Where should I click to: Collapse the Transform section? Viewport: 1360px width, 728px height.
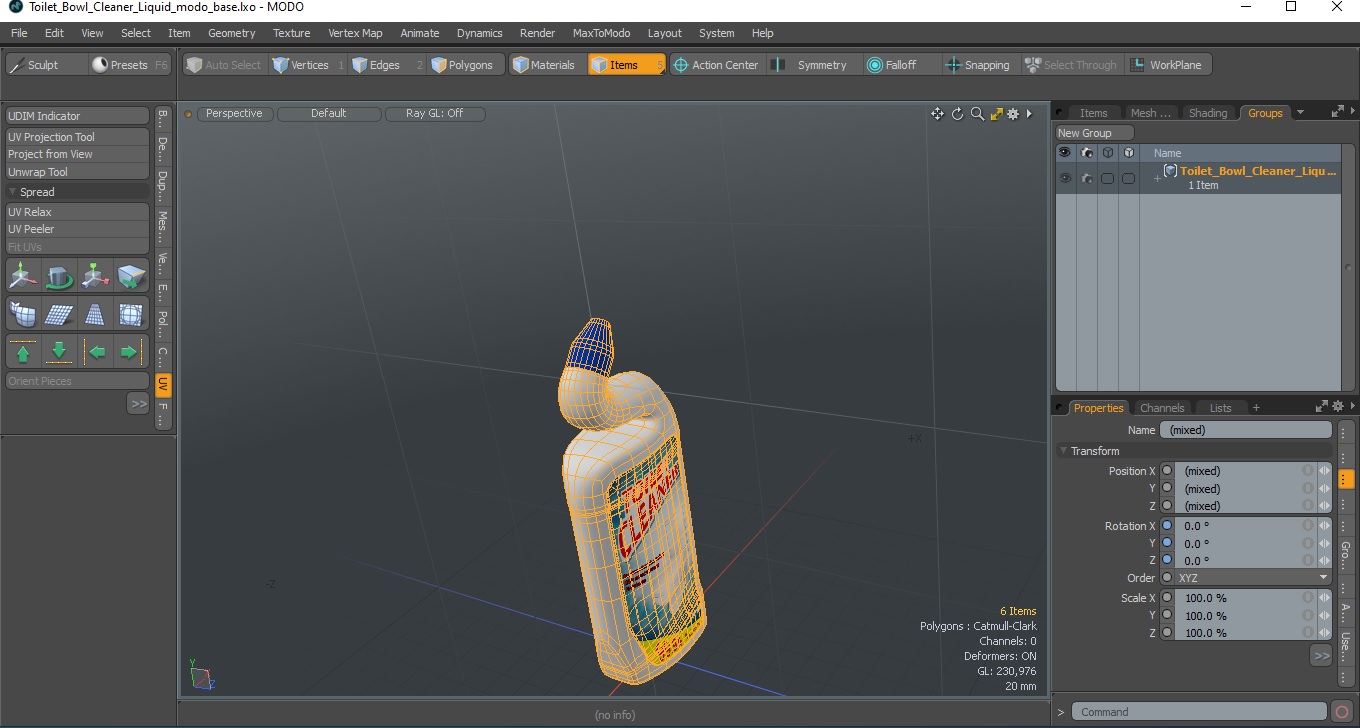tap(1064, 451)
